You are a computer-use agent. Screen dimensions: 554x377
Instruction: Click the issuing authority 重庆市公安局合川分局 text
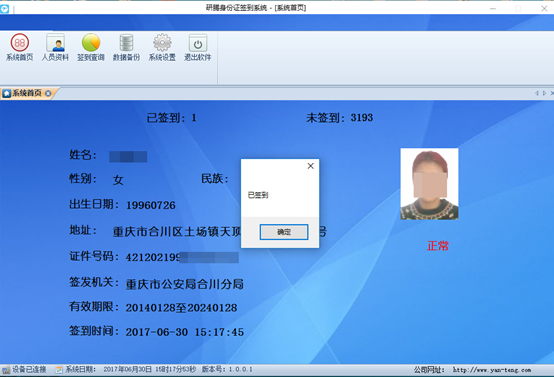click(x=185, y=284)
